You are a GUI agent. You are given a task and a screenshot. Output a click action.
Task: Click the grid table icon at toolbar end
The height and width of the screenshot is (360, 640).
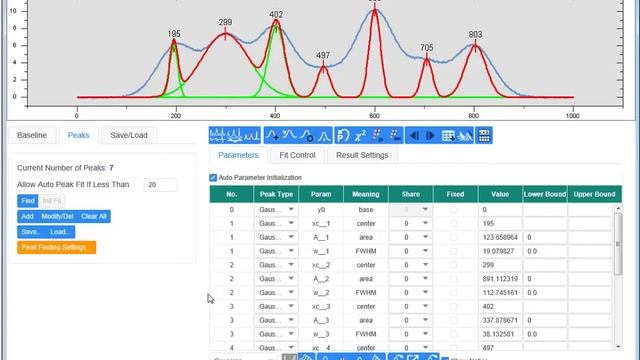coord(484,136)
